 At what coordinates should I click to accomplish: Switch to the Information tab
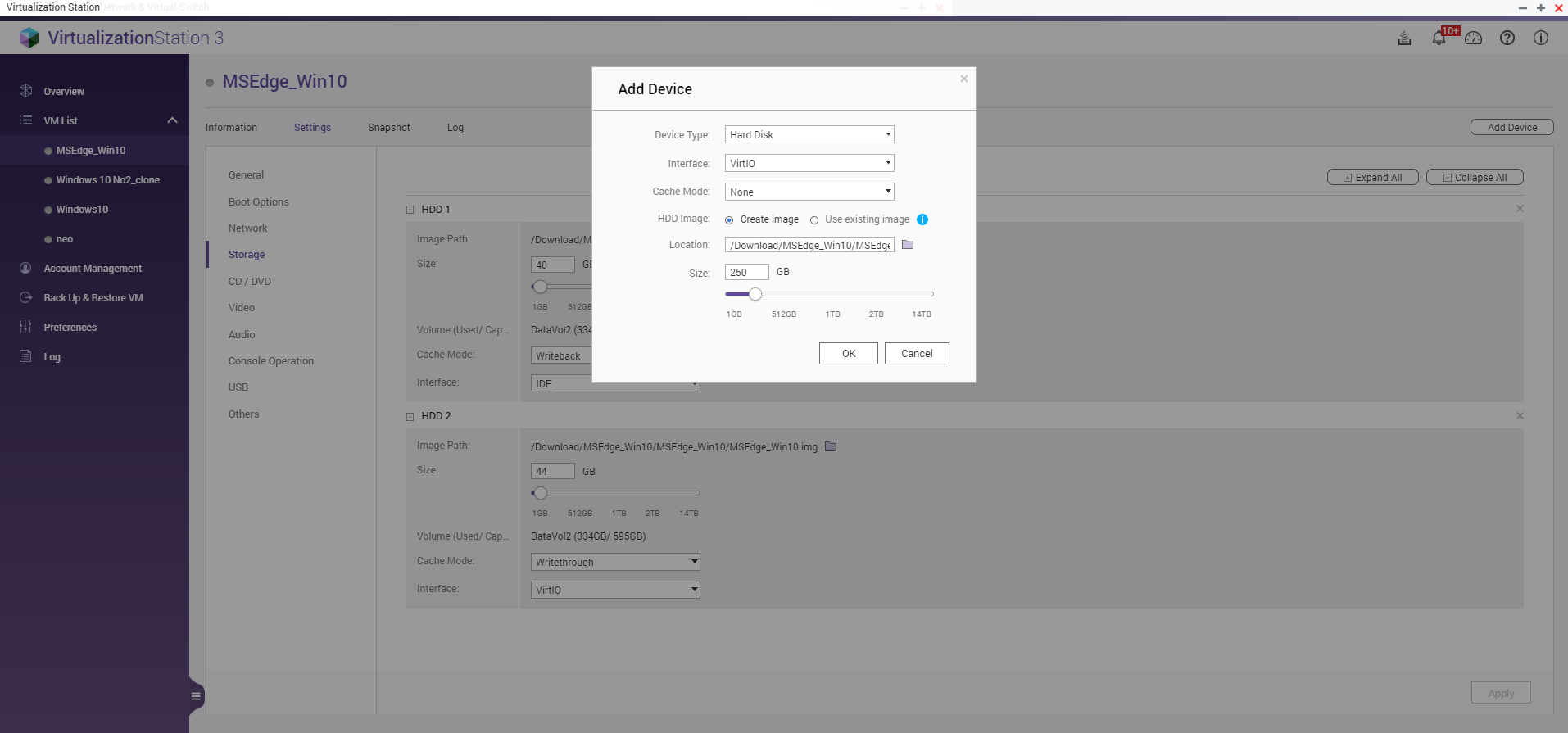231,127
